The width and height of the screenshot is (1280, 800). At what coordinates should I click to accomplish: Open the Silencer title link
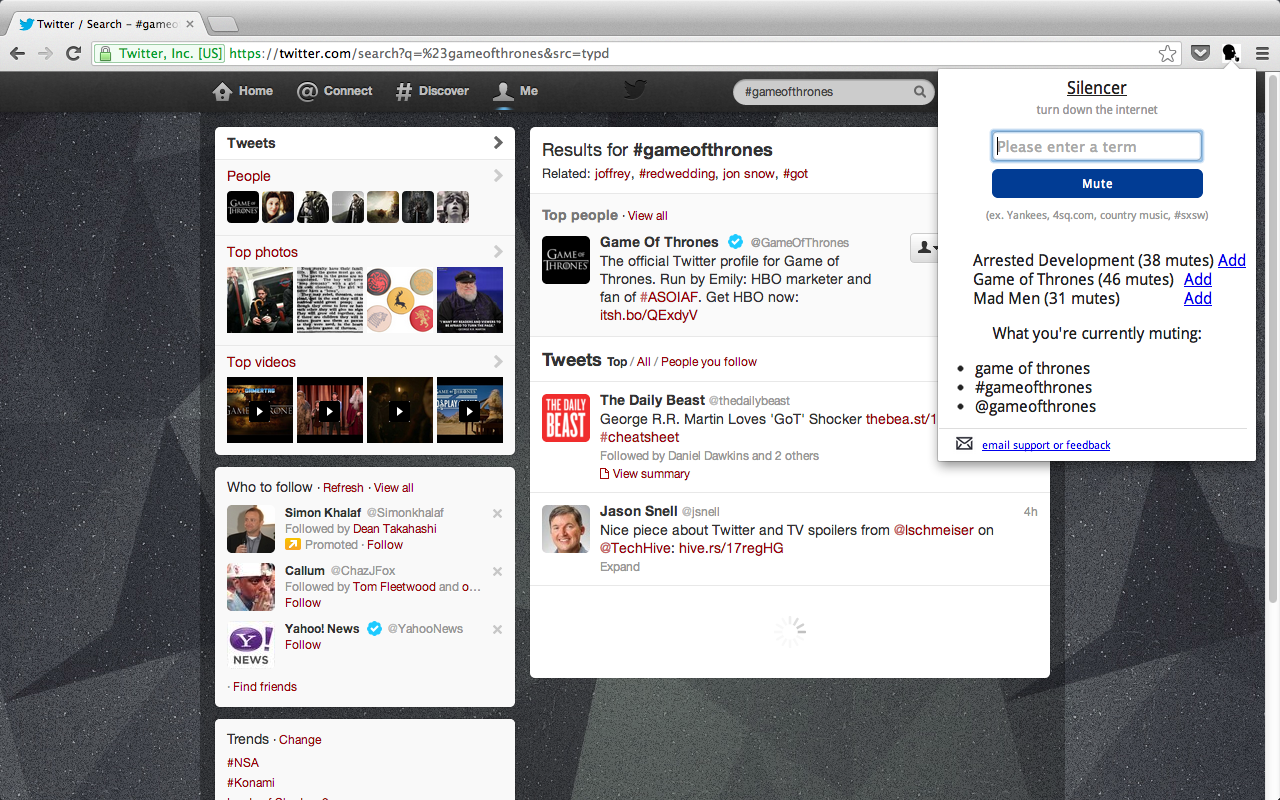(x=1097, y=88)
